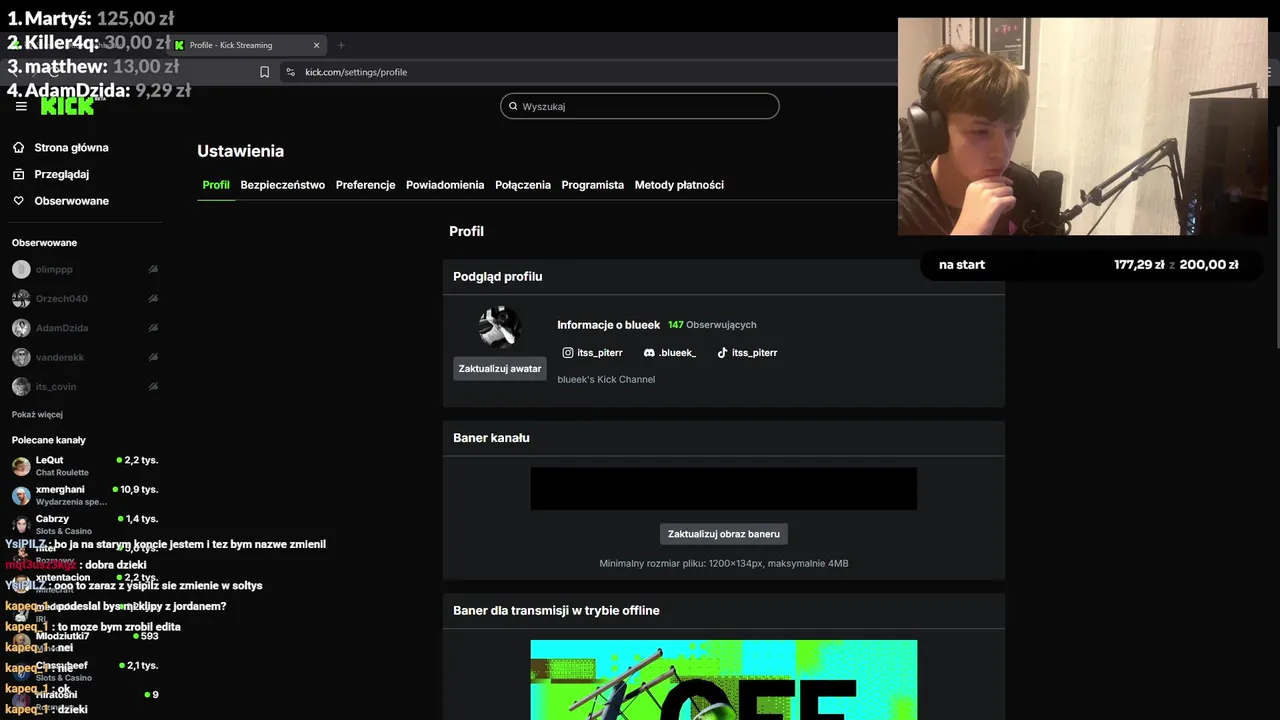Click the itss_piterr Instagram handle text
Image resolution: width=1280 pixels, height=720 pixels.
click(600, 353)
